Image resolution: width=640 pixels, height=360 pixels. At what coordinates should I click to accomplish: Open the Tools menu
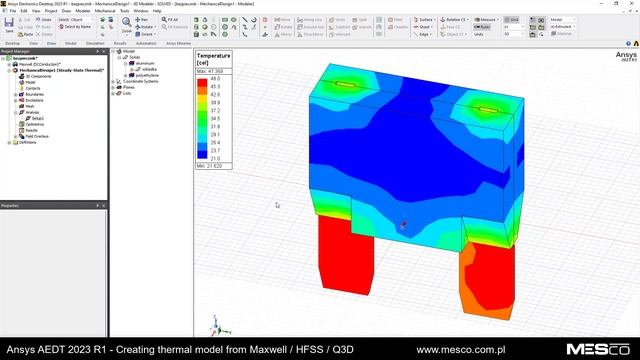pos(124,11)
